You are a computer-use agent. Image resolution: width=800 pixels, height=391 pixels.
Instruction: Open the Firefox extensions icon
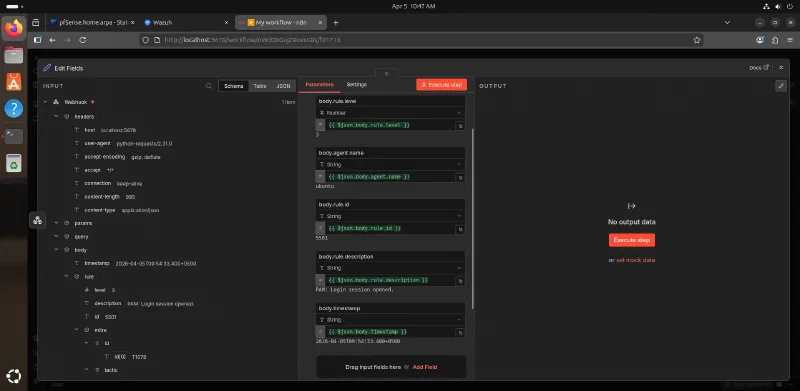775,40
